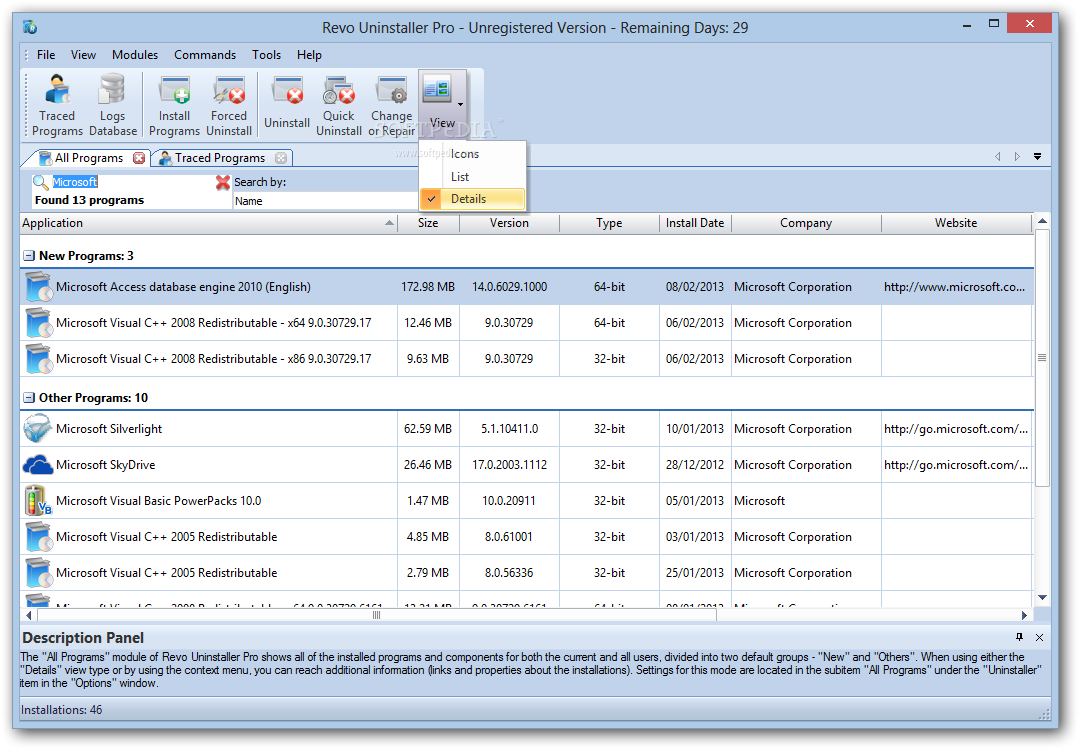1079x749 pixels.
Task: Sort by the Company column header
Action: coord(806,223)
